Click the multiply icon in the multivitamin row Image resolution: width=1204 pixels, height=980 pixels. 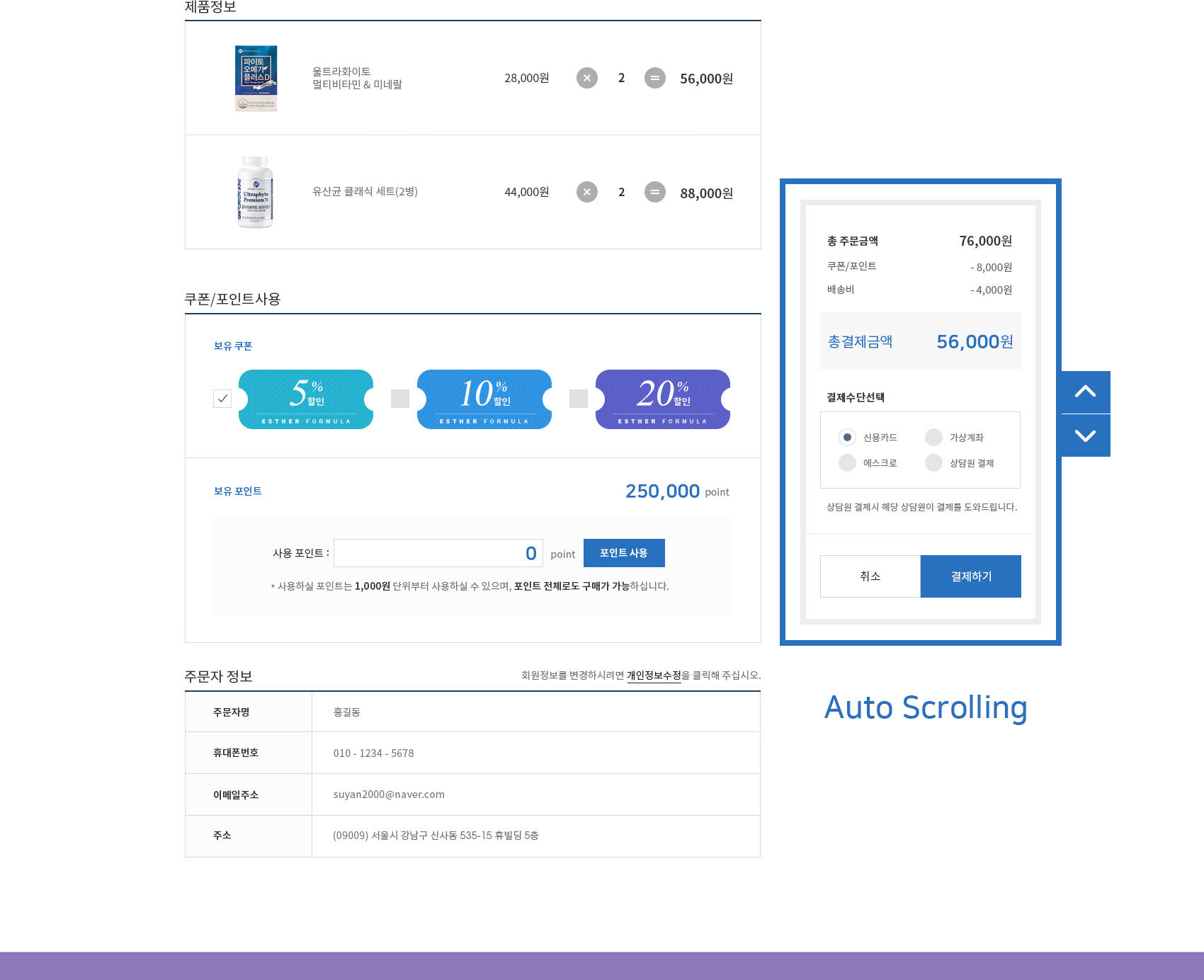[586, 78]
